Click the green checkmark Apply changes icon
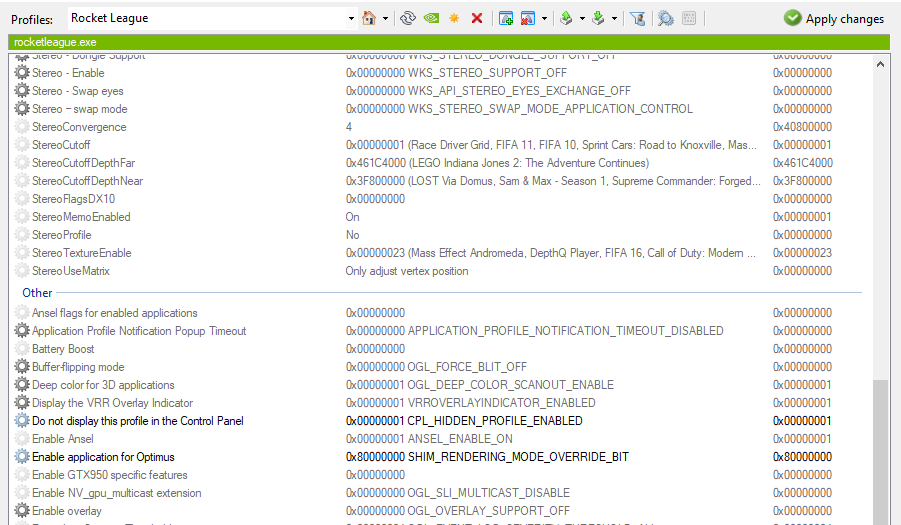 tap(792, 18)
